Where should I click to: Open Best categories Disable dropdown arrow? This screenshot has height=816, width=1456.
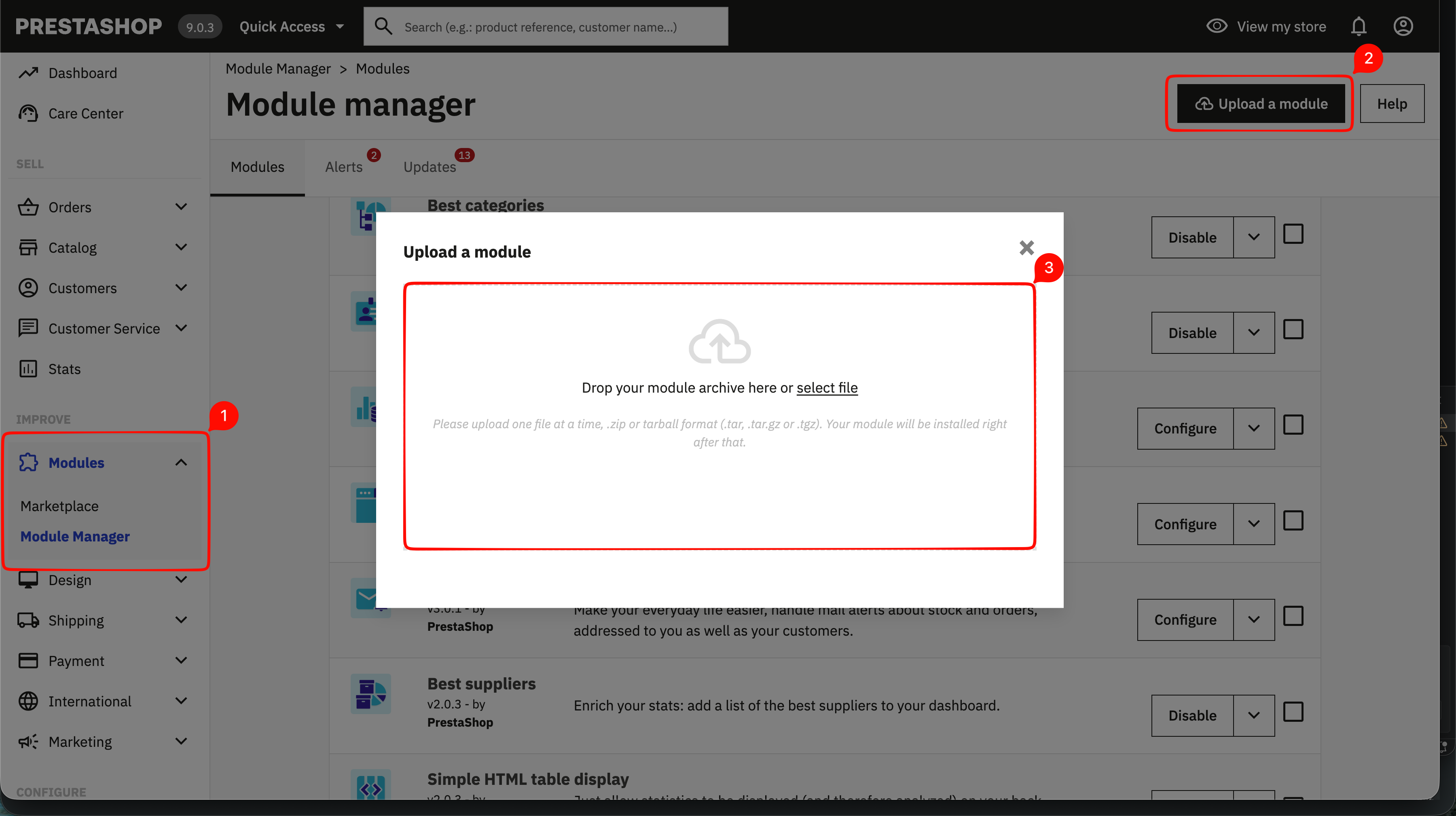pyautogui.click(x=1254, y=237)
